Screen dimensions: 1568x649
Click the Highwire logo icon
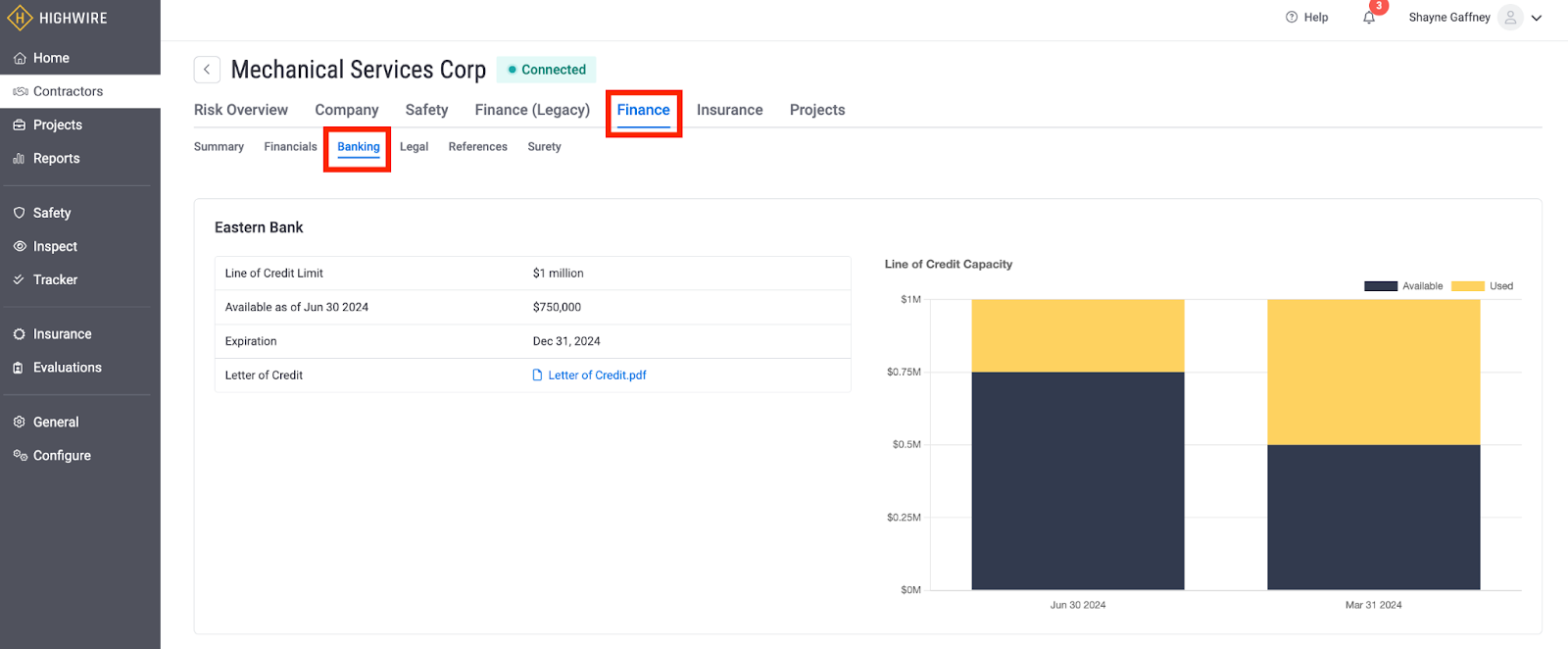tap(20, 18)
